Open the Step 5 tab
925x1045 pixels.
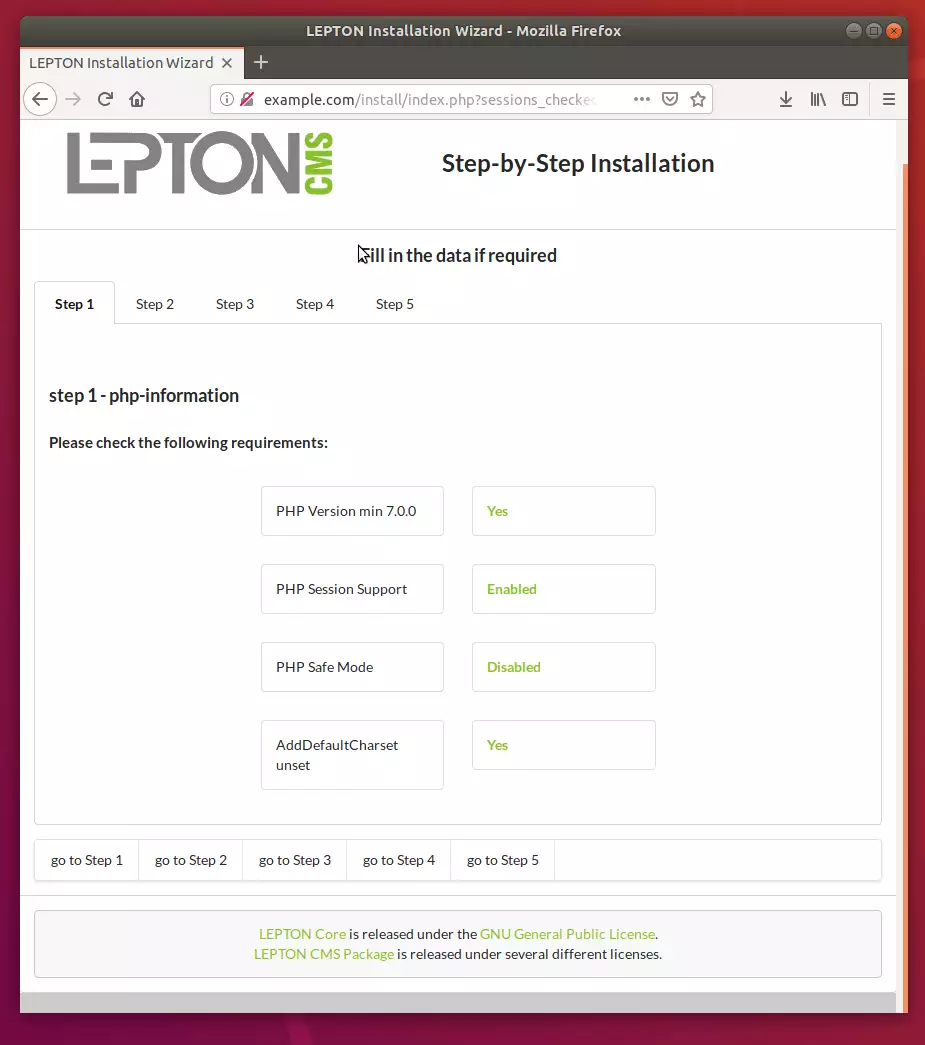tap(395, 304)
